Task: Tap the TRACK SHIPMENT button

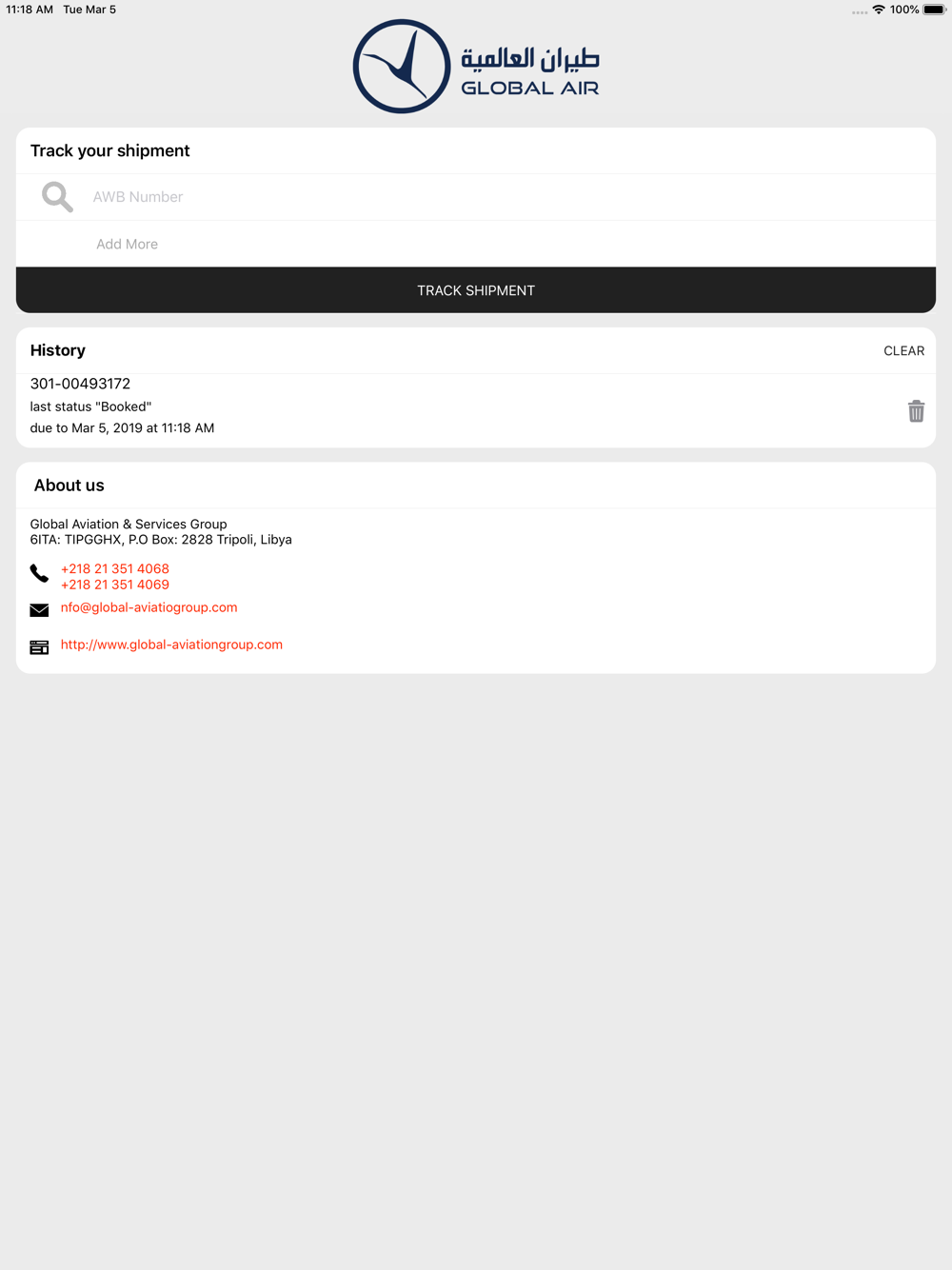Action: 476,290
